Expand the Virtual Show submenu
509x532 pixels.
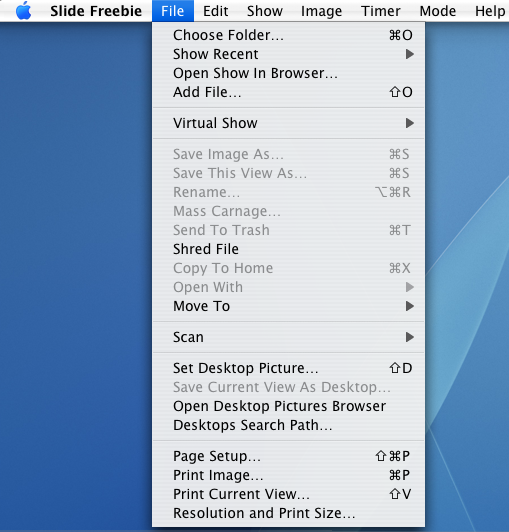pos(288,123)
